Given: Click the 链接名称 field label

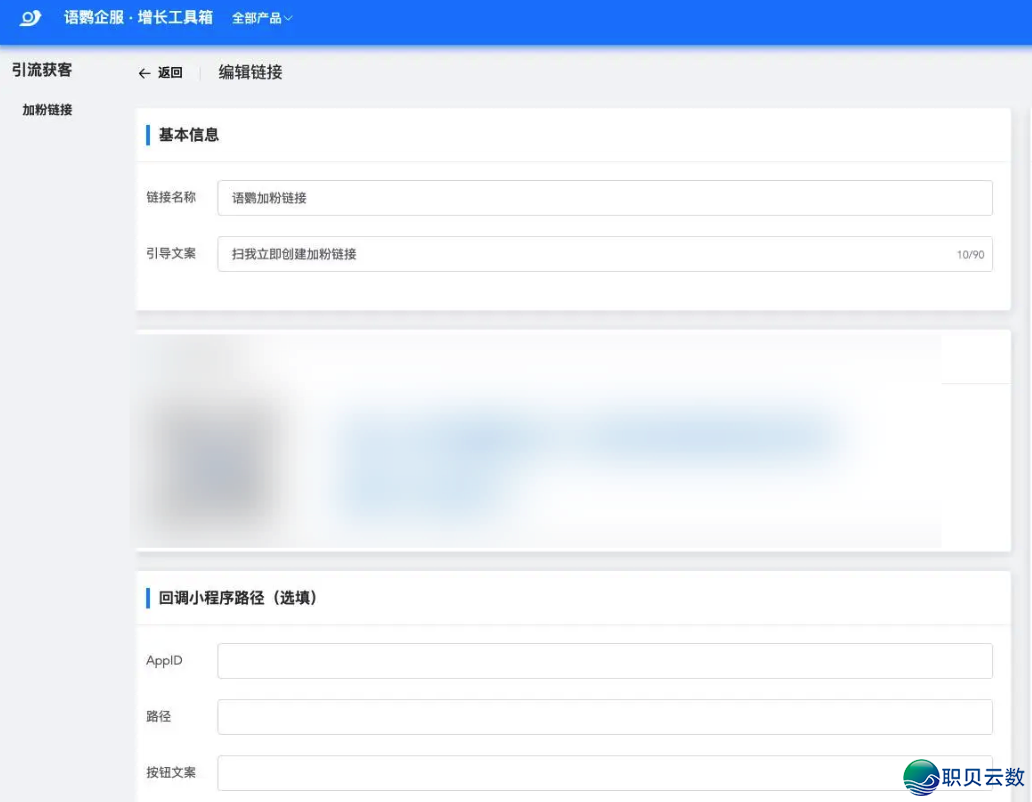Looking at the screenshot, I should (x=171, y=197).
